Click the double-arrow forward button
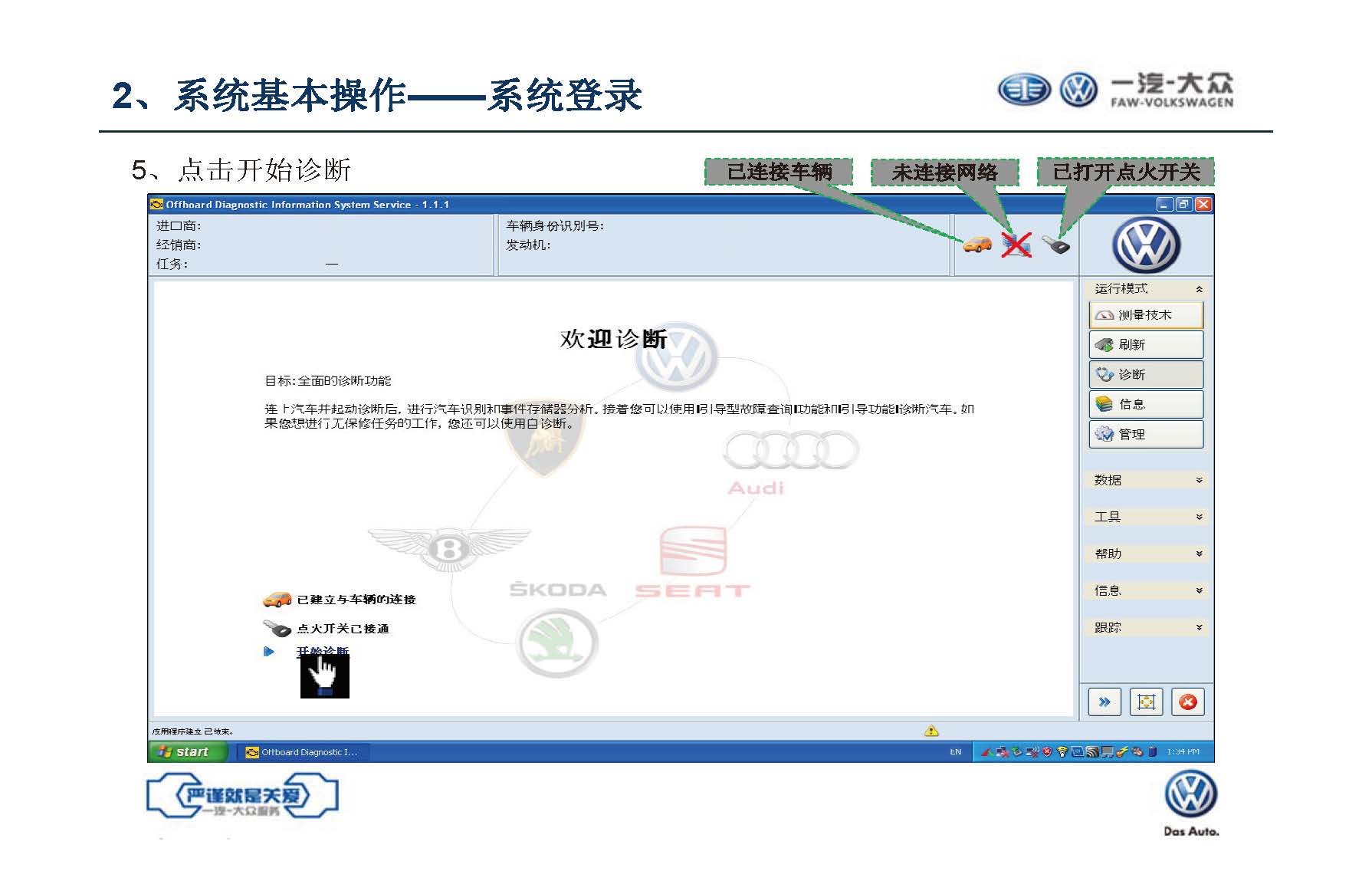Image resolution: width=1372 pixels, height=894 pixels. coord(1104,702)
